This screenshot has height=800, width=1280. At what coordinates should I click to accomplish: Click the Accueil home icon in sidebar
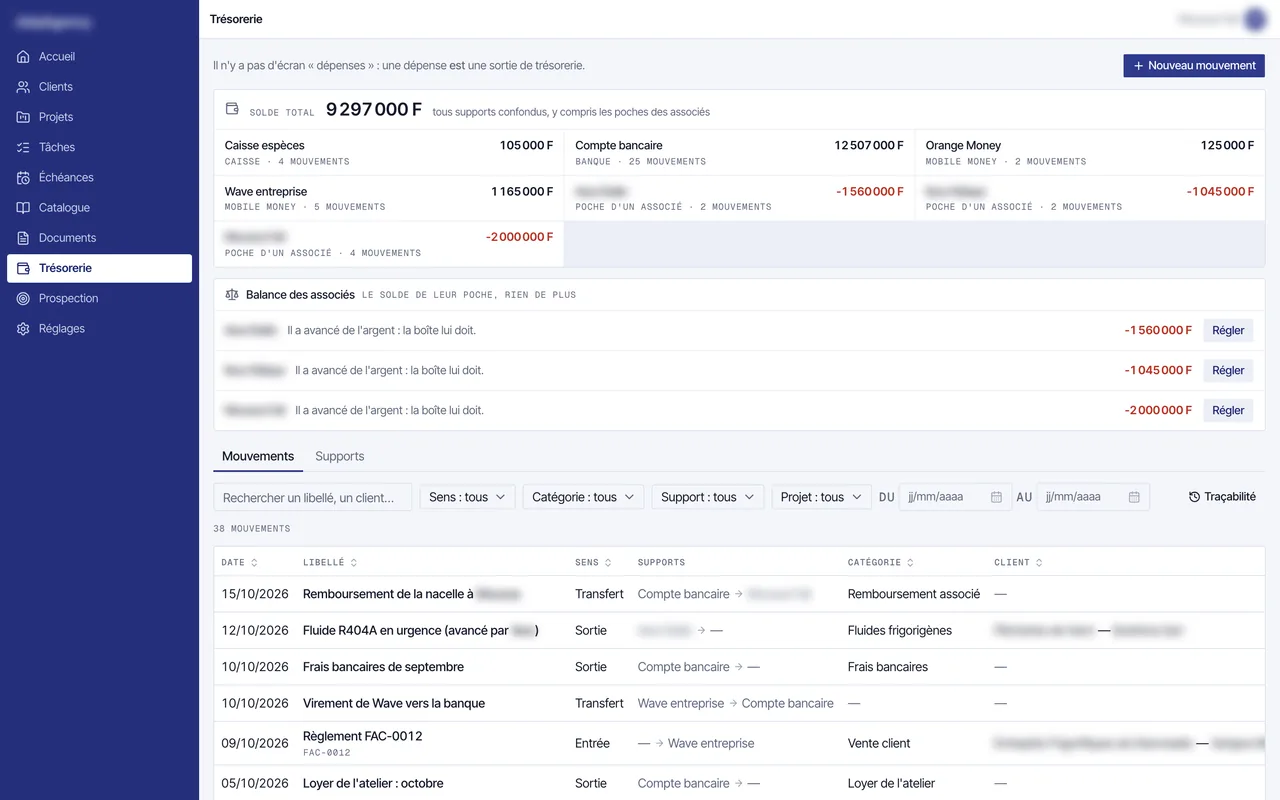tap(23, 57)
